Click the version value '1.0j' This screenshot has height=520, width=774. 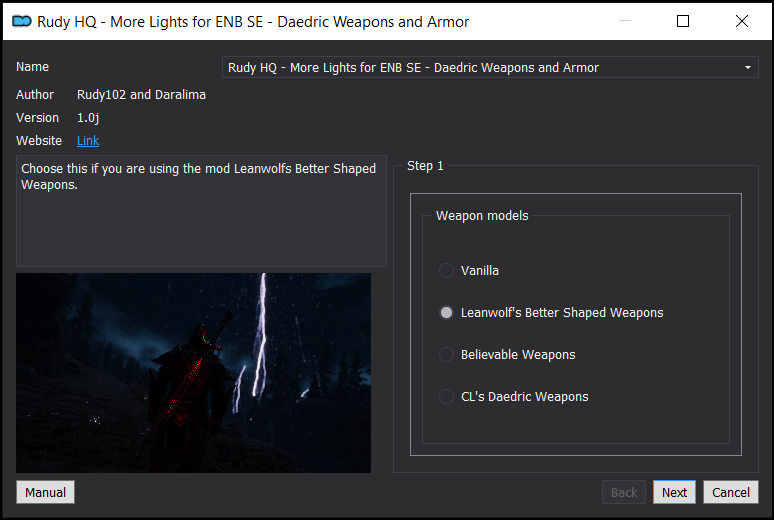pos(88,118)
